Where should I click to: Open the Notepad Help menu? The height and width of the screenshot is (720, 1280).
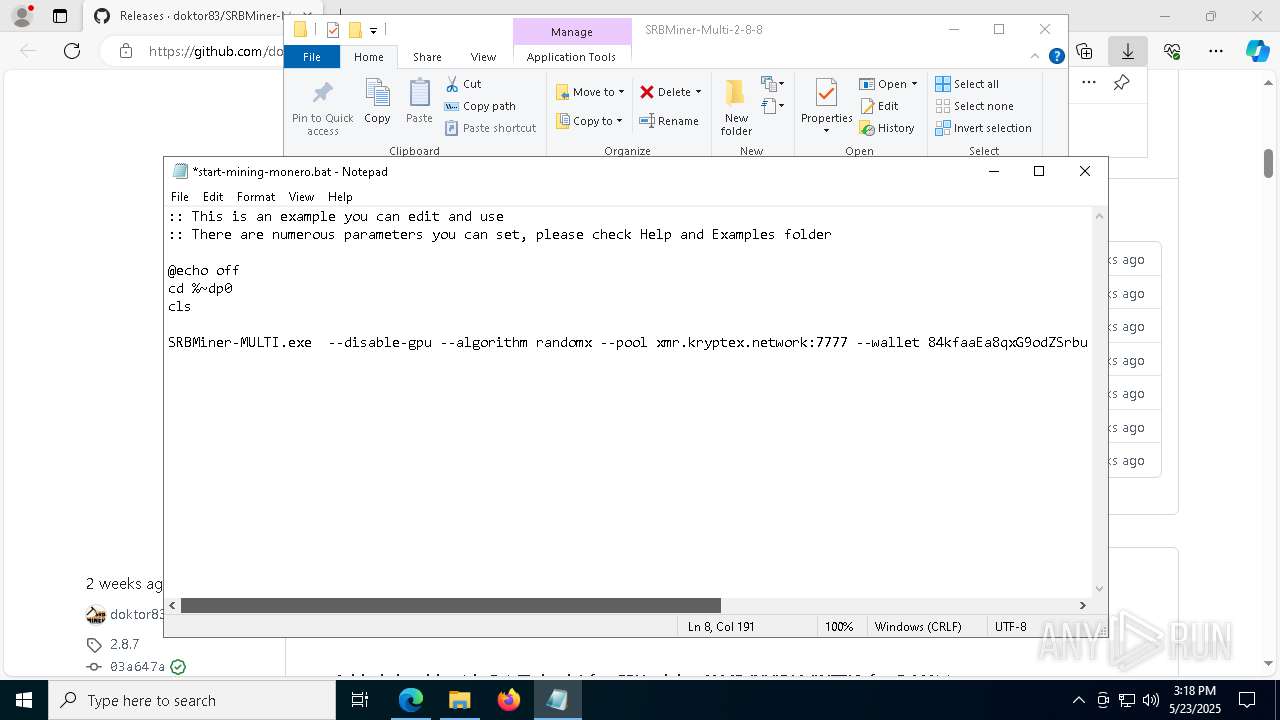tap(340, 197)
